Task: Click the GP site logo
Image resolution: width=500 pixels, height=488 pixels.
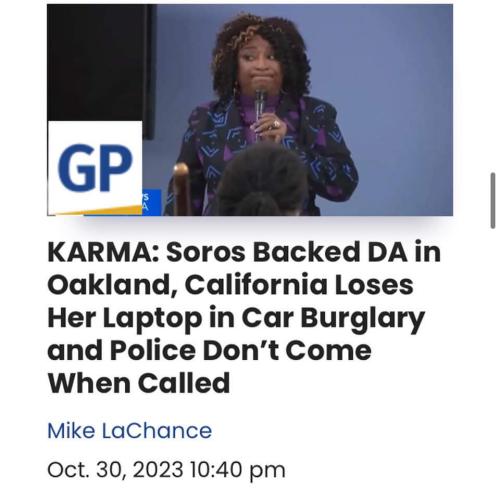Action: 95,168
